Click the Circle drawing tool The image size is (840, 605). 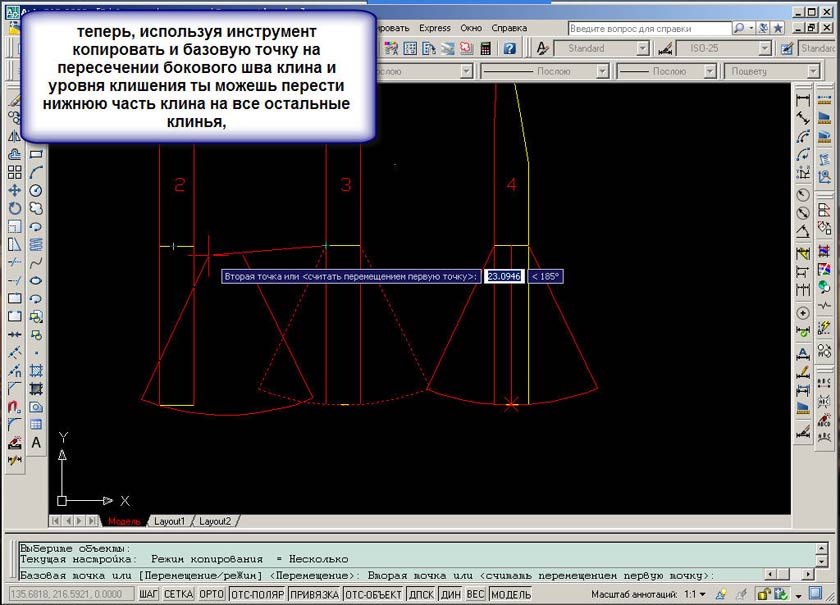36,190
